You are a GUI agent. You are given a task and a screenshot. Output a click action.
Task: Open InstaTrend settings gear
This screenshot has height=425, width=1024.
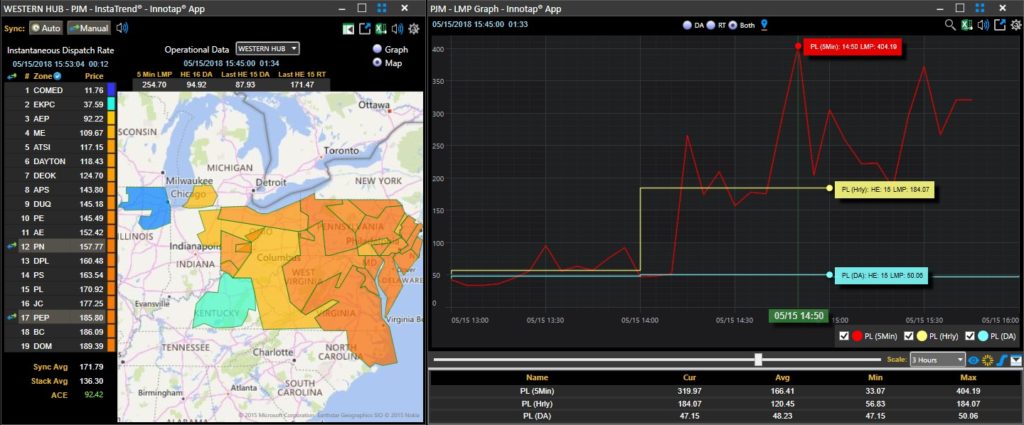[x=413, y=29]
